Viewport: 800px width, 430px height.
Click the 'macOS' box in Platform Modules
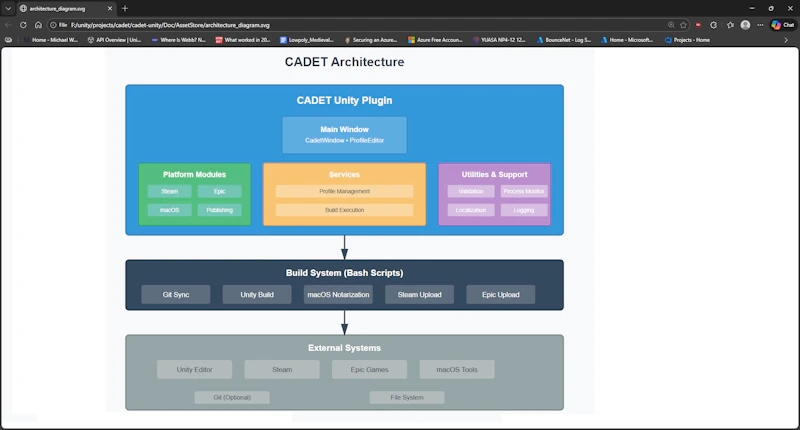pos(170,210)
